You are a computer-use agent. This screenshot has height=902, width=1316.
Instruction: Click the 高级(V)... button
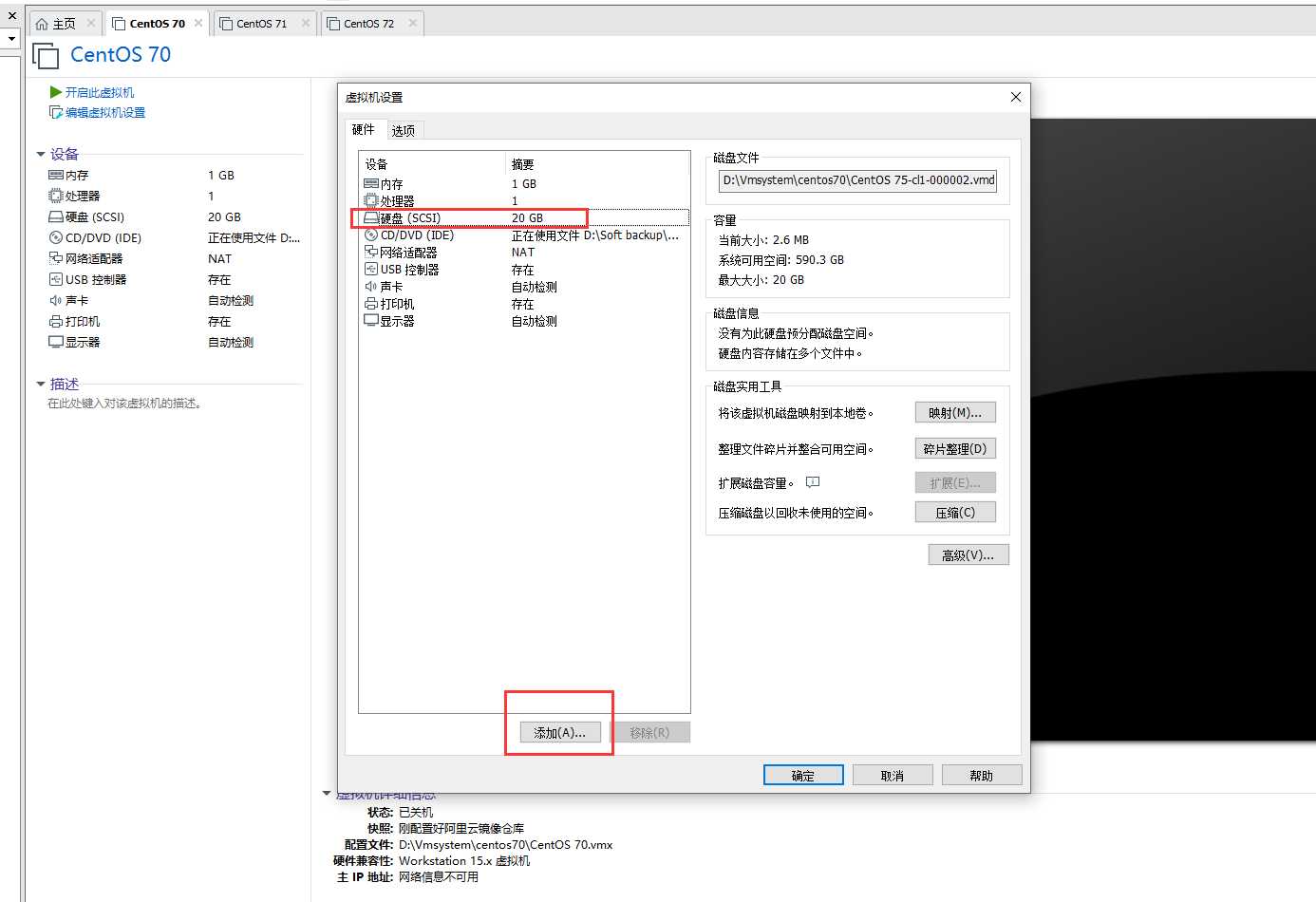click(968, 554)
